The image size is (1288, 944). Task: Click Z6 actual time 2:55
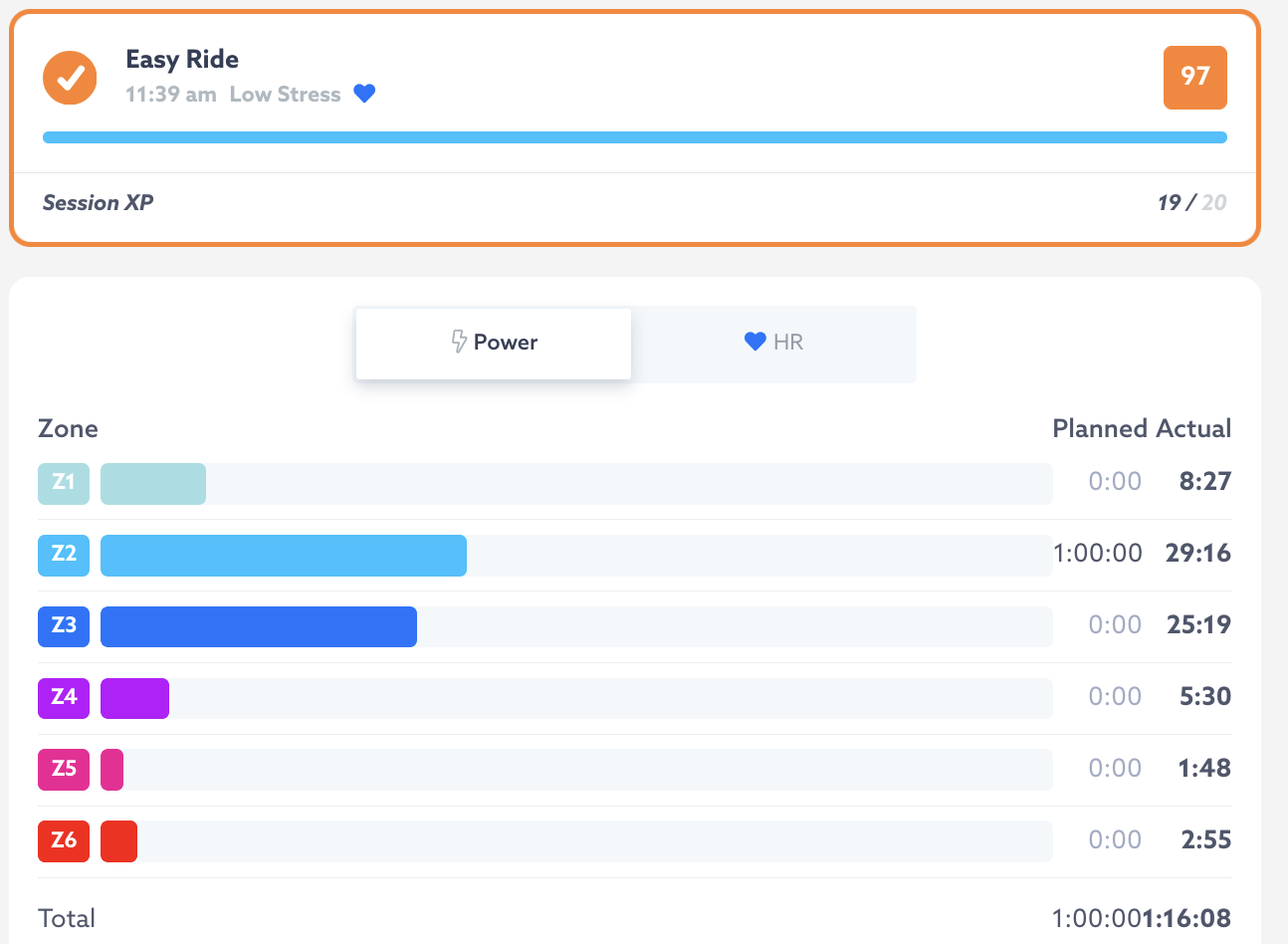pos(1206,840)
